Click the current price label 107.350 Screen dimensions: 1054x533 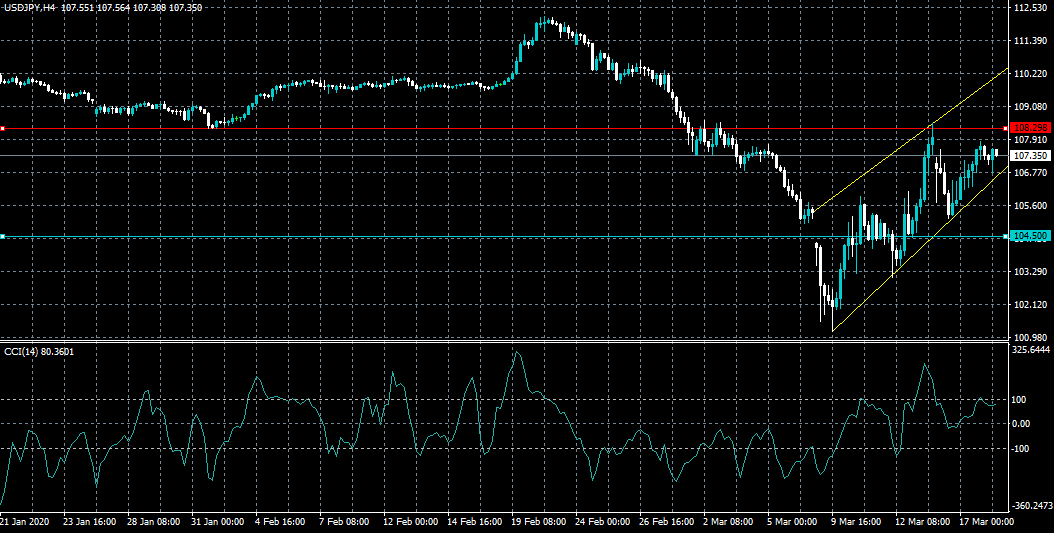pos(1030,155)
